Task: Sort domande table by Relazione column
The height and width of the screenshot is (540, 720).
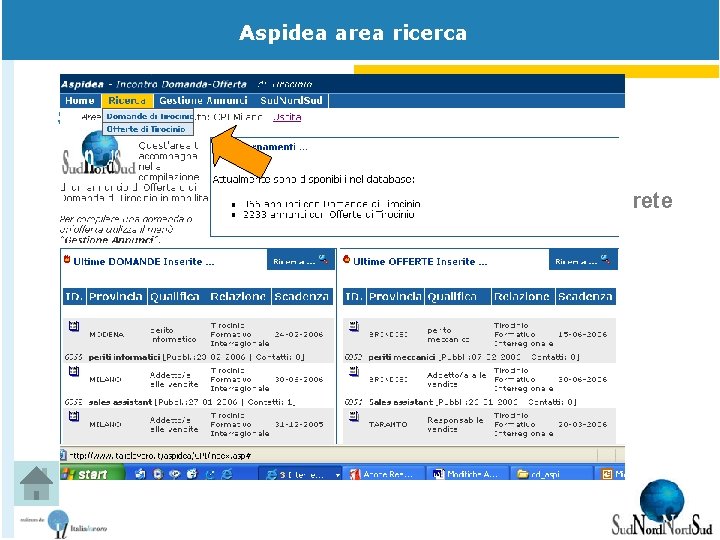Action: point(238,297)
